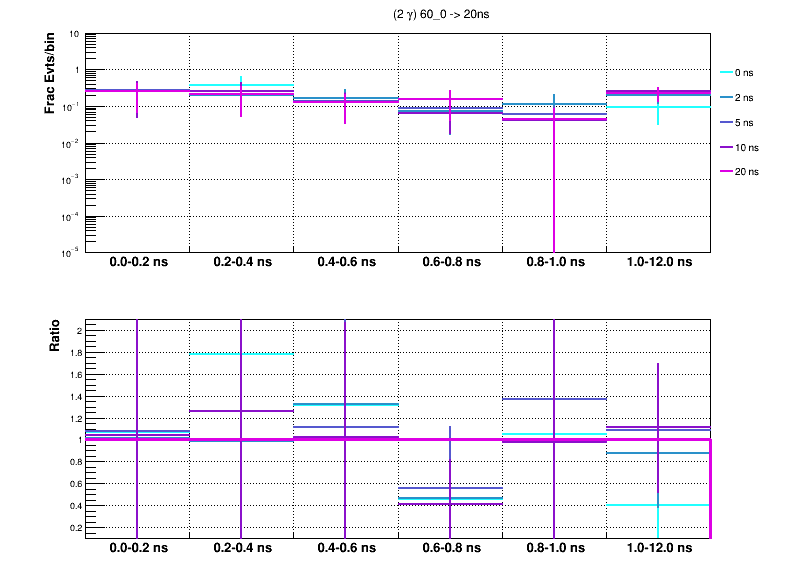The image size is (796, 572).
Task: Click the cyan 0 ns legend line
Action: click(x=726, y=73)
